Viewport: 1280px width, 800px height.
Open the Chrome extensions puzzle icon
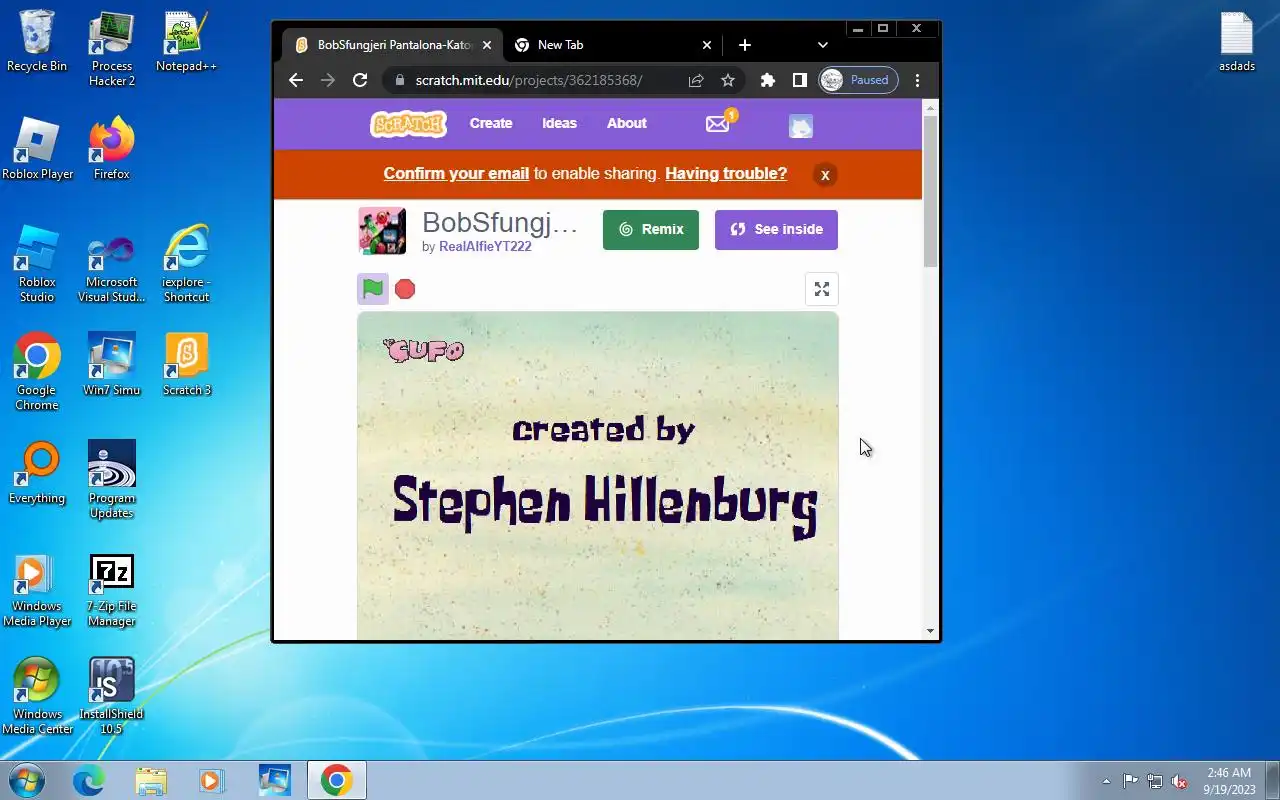tap(768, 80)
